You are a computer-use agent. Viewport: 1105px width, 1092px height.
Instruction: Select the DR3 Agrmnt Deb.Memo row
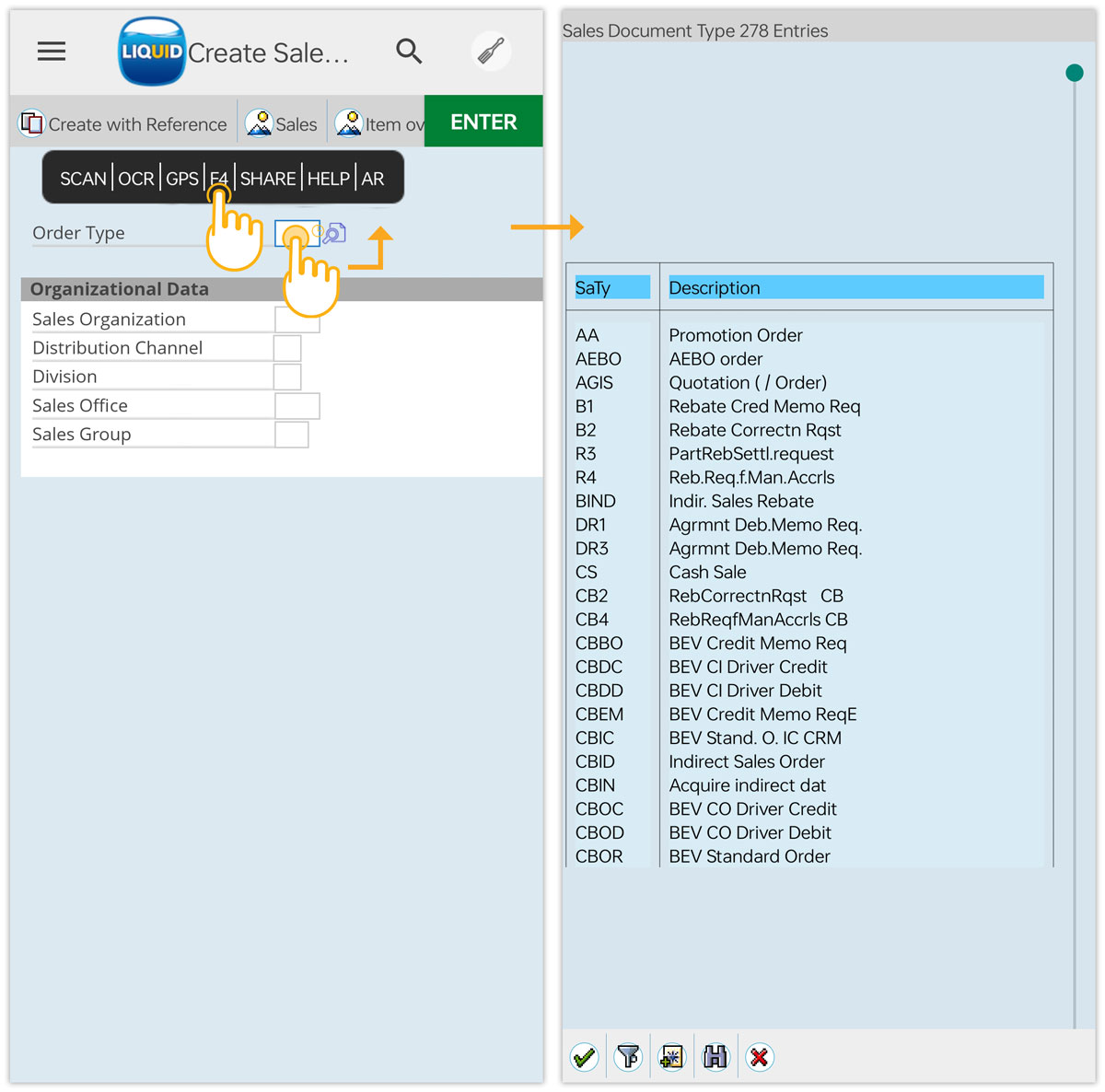[809, 549]
